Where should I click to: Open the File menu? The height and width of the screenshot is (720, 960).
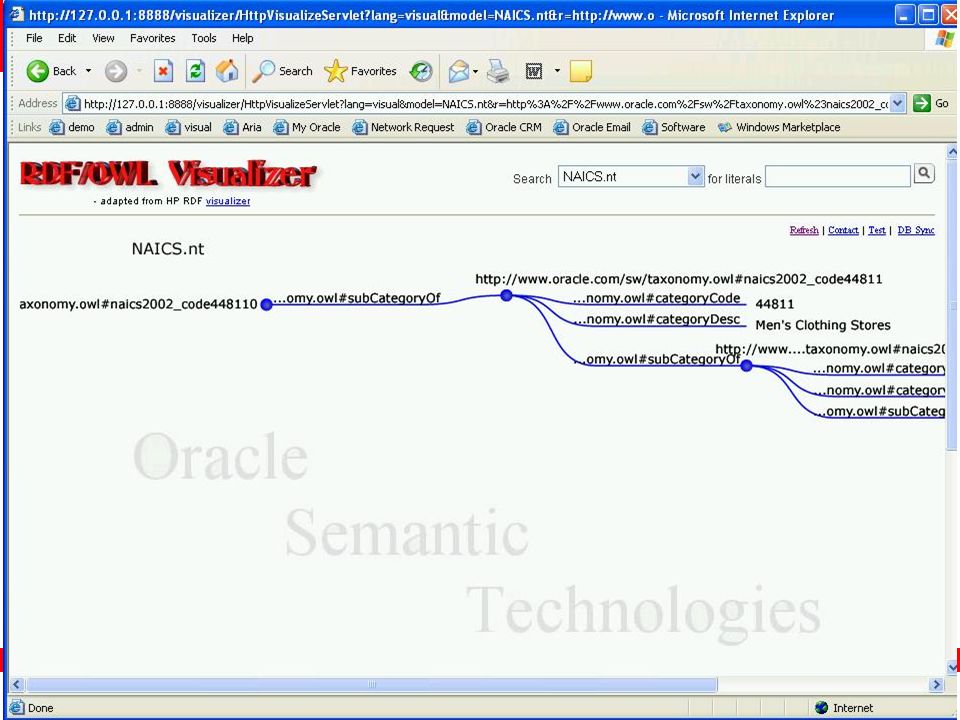pos(34,38)
